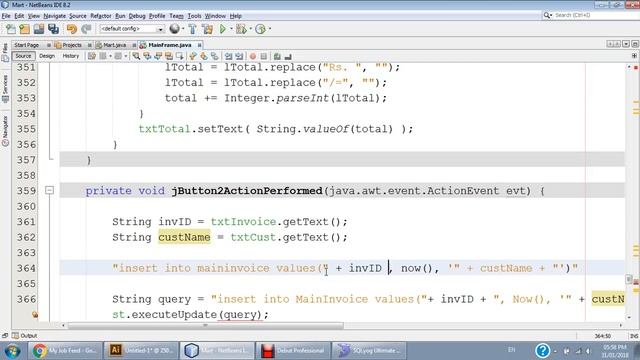Click the editor vertical scrollbar thumb
The image size is (640, 360).
629,280
